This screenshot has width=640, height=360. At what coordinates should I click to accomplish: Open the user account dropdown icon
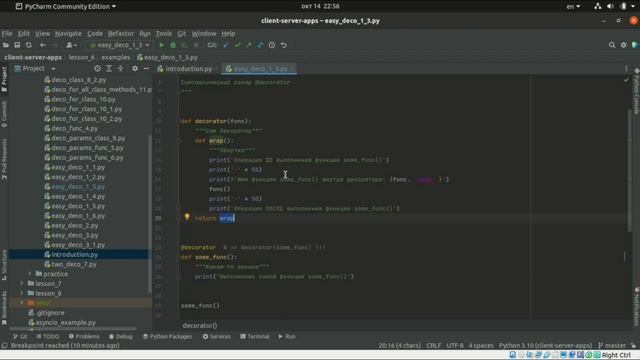tap(71, 45)
